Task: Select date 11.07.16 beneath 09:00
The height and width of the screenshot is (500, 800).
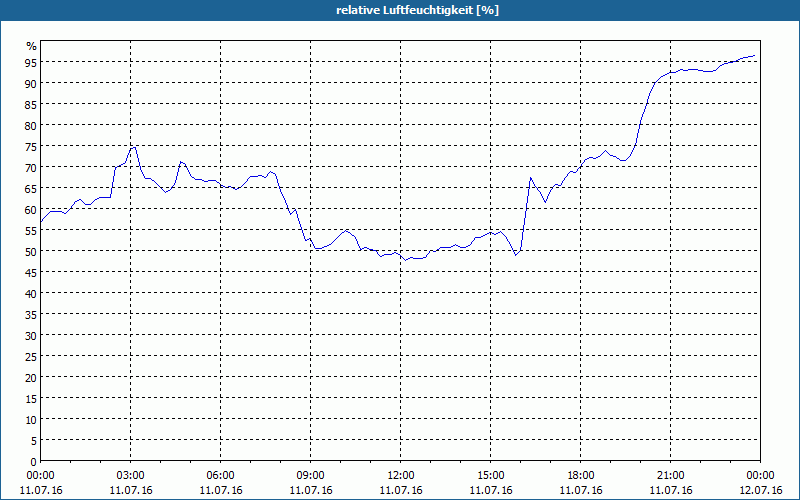Action: pyautogui.click(x=311, y=490)
